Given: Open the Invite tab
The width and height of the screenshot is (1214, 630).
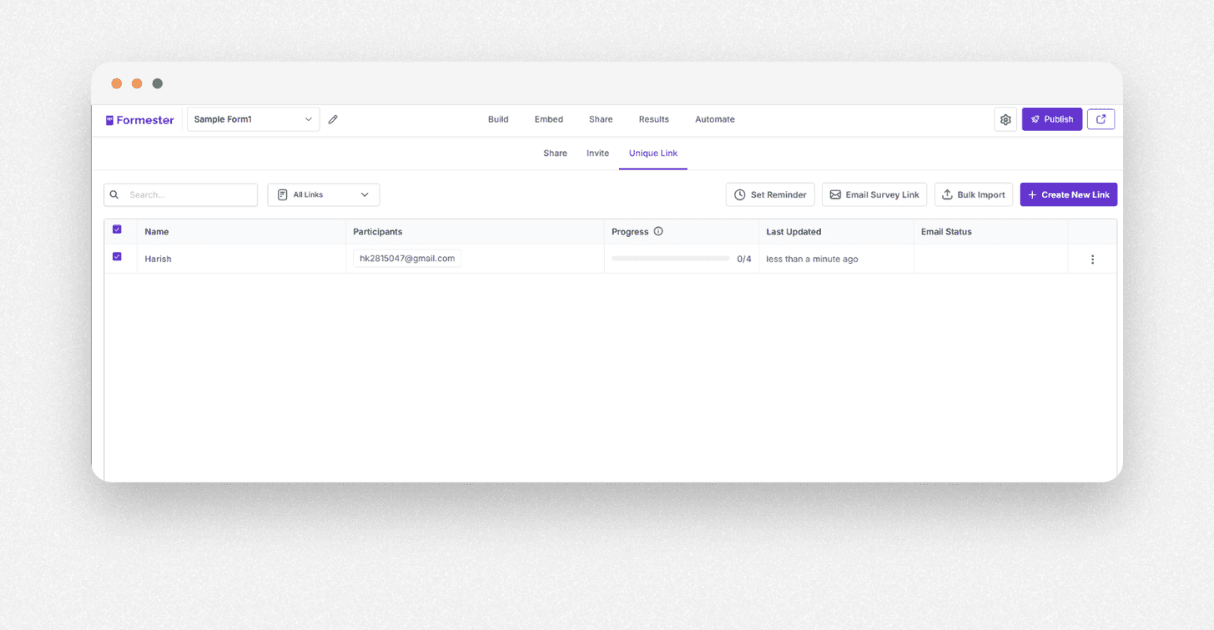Looking at the screenshot, I should (597, 153).
